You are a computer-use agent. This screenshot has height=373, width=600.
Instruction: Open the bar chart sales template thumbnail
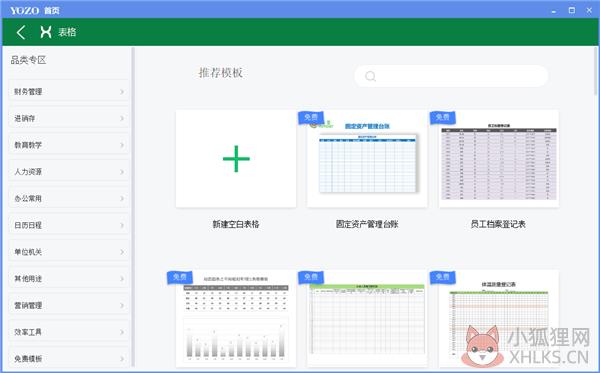[x=236, y=318]
